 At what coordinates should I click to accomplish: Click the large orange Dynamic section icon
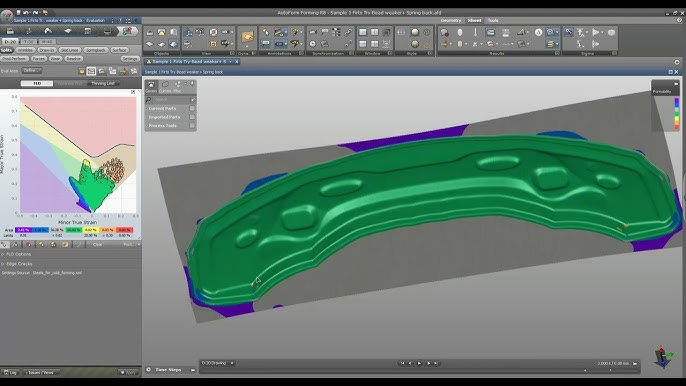coord(248,37)
